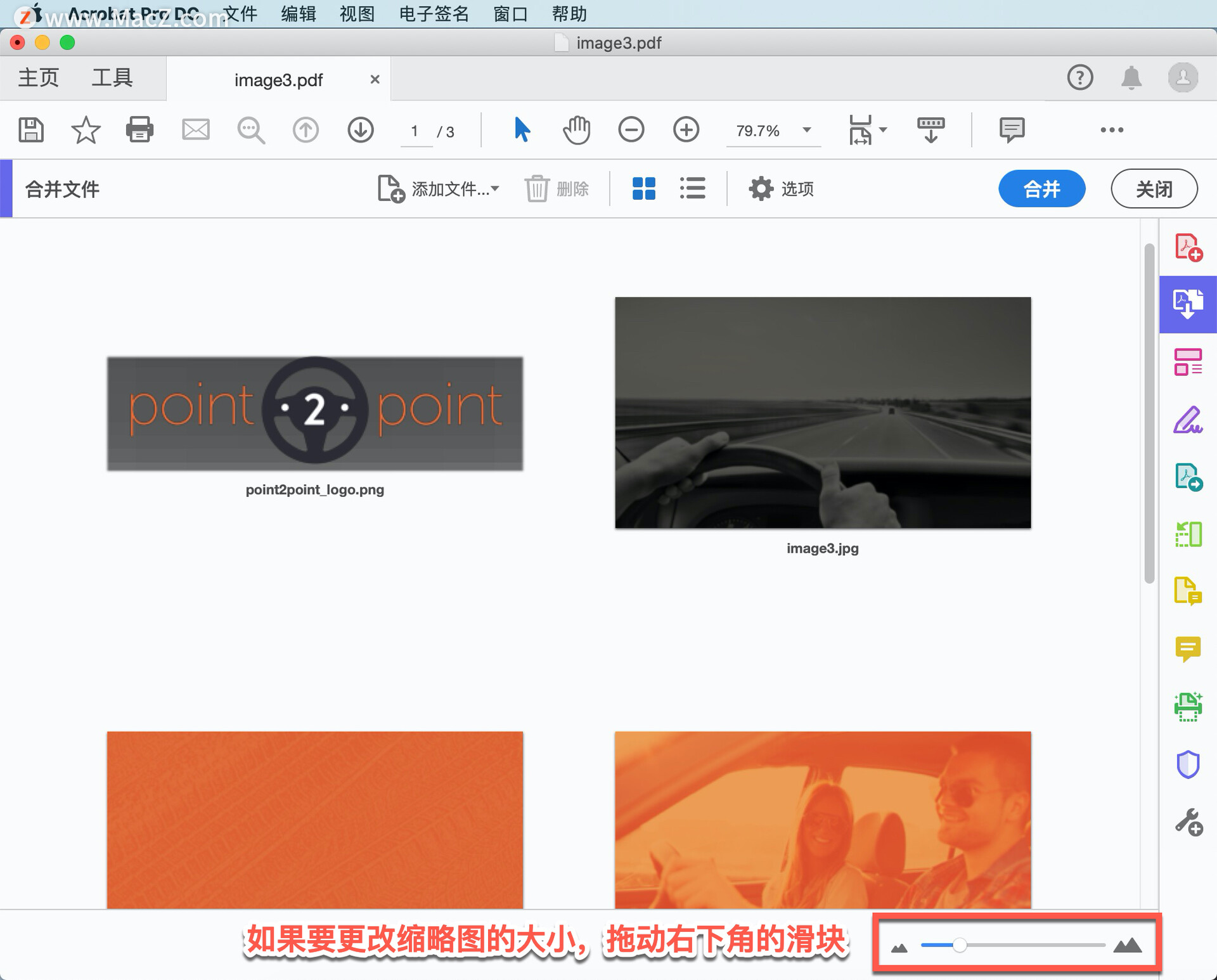The height and width of the screenshot is (980, 1217).
Task: Go to previous page arrow
Action: click(306, 130)
